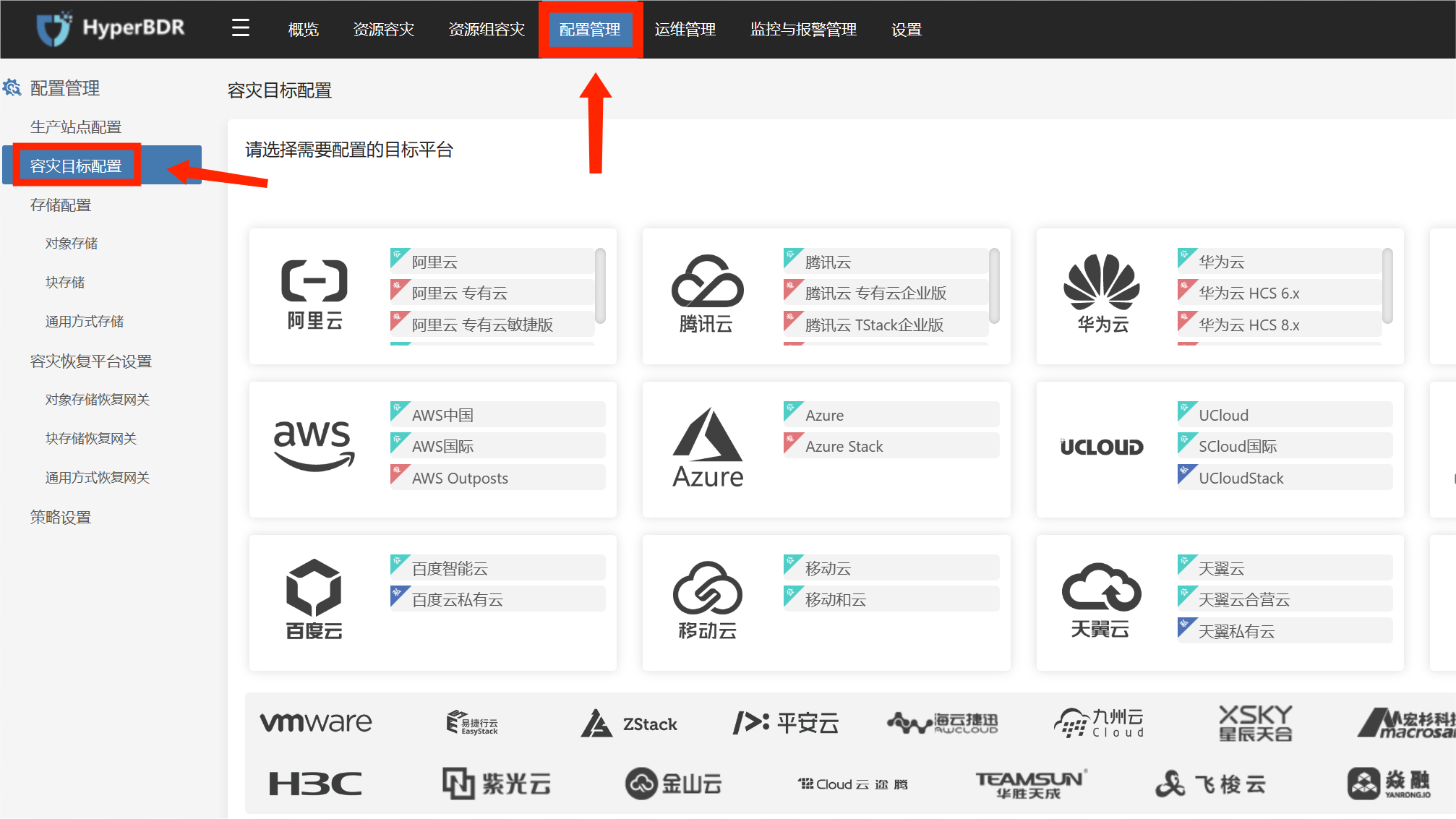Open the 概览 tab in top navigation
Screen dimensions: 1456x819
[304, 30]
